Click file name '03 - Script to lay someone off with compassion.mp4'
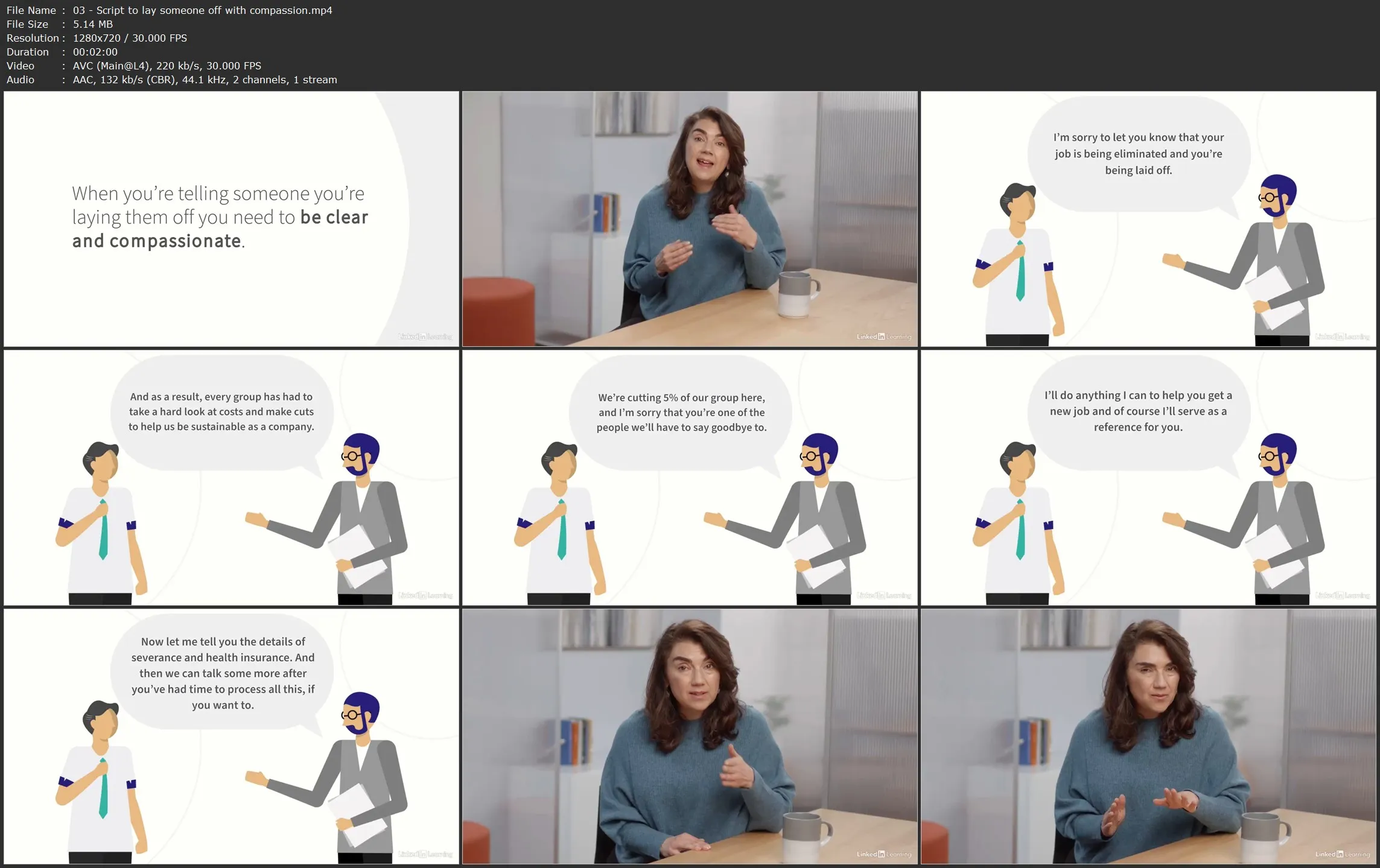This screenshot has width=1380, height=868. (203, 10)
